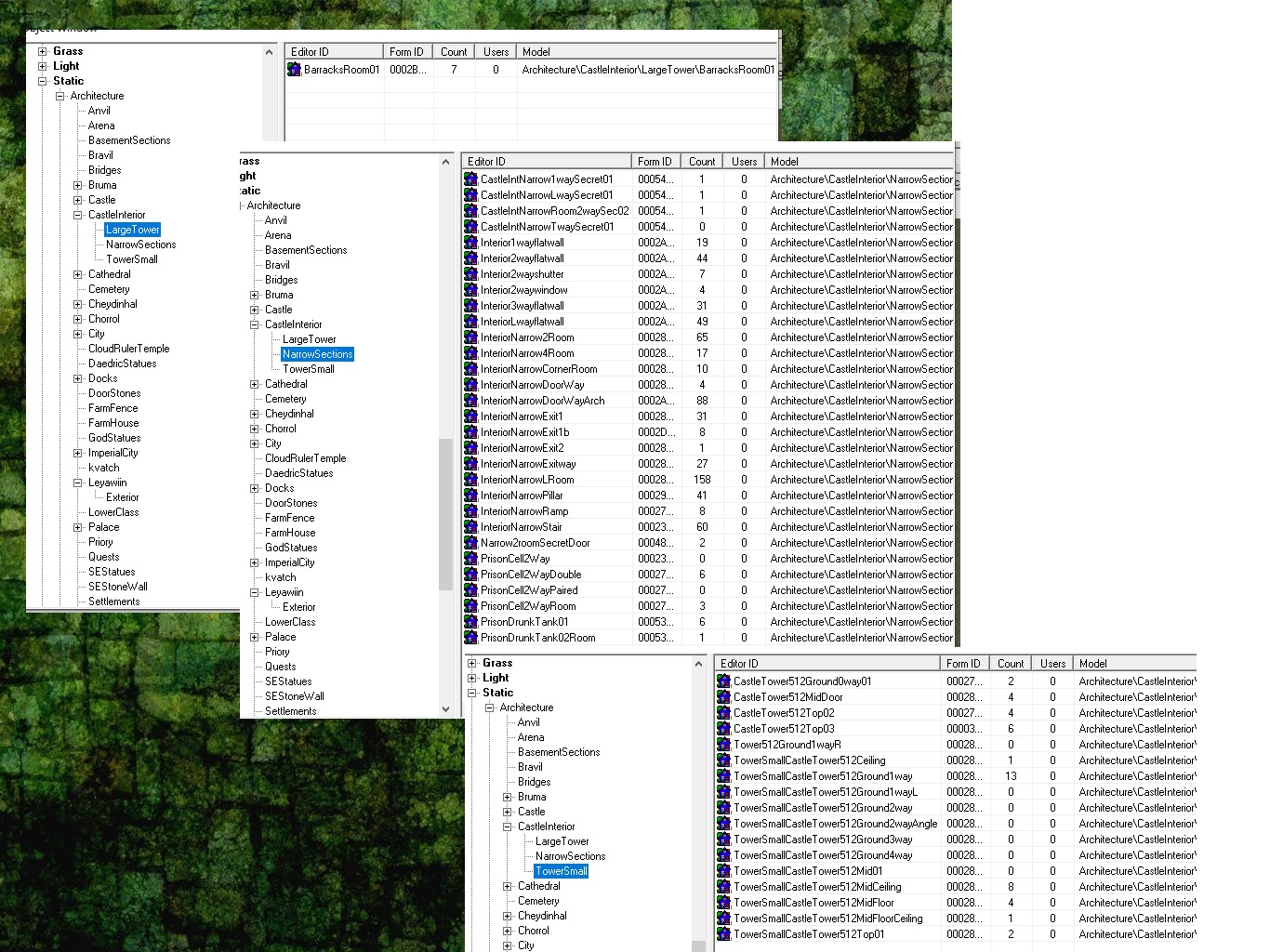Click the icon beside Interior2wayshutter
Viewport: 1270px width, 952px height.
[471, 274]
